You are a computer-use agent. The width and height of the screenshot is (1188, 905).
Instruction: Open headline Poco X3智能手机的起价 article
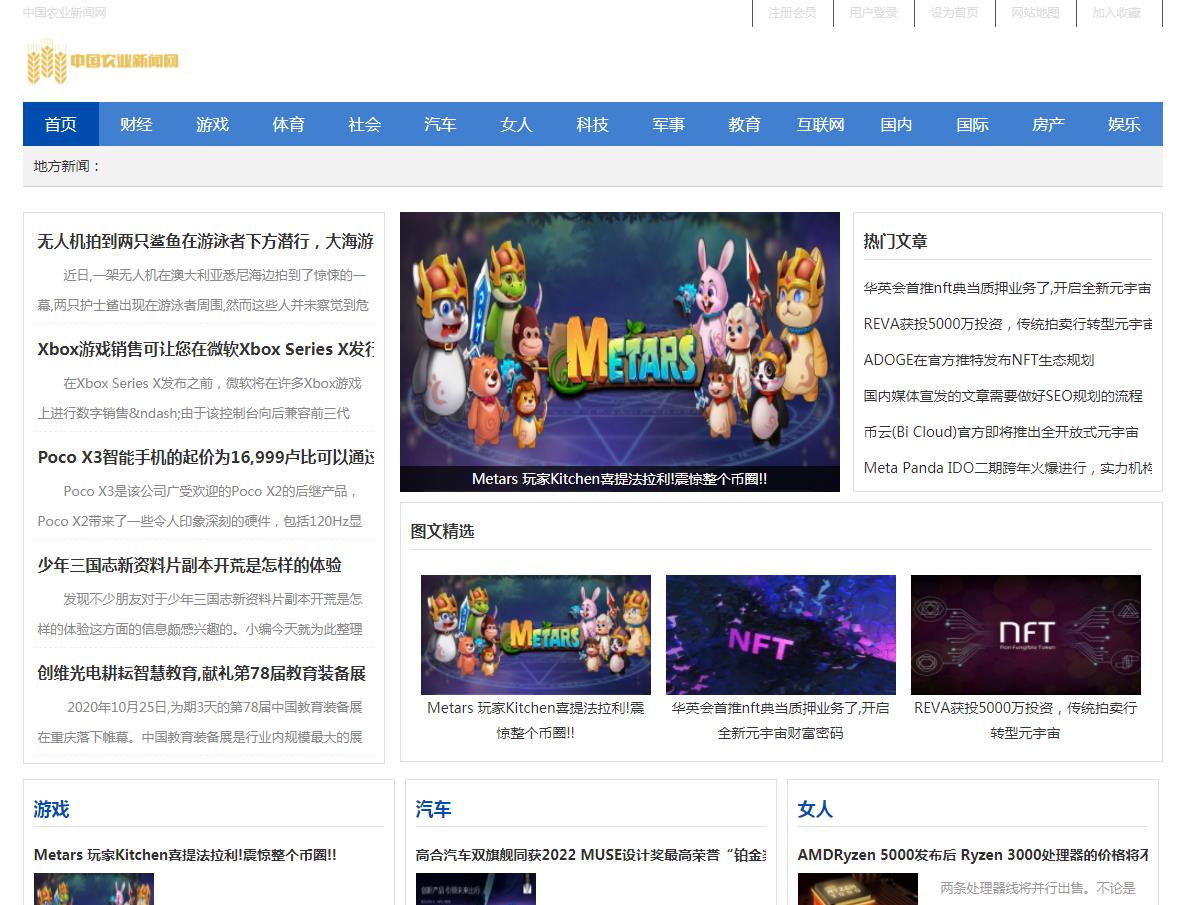coord(205,457)
